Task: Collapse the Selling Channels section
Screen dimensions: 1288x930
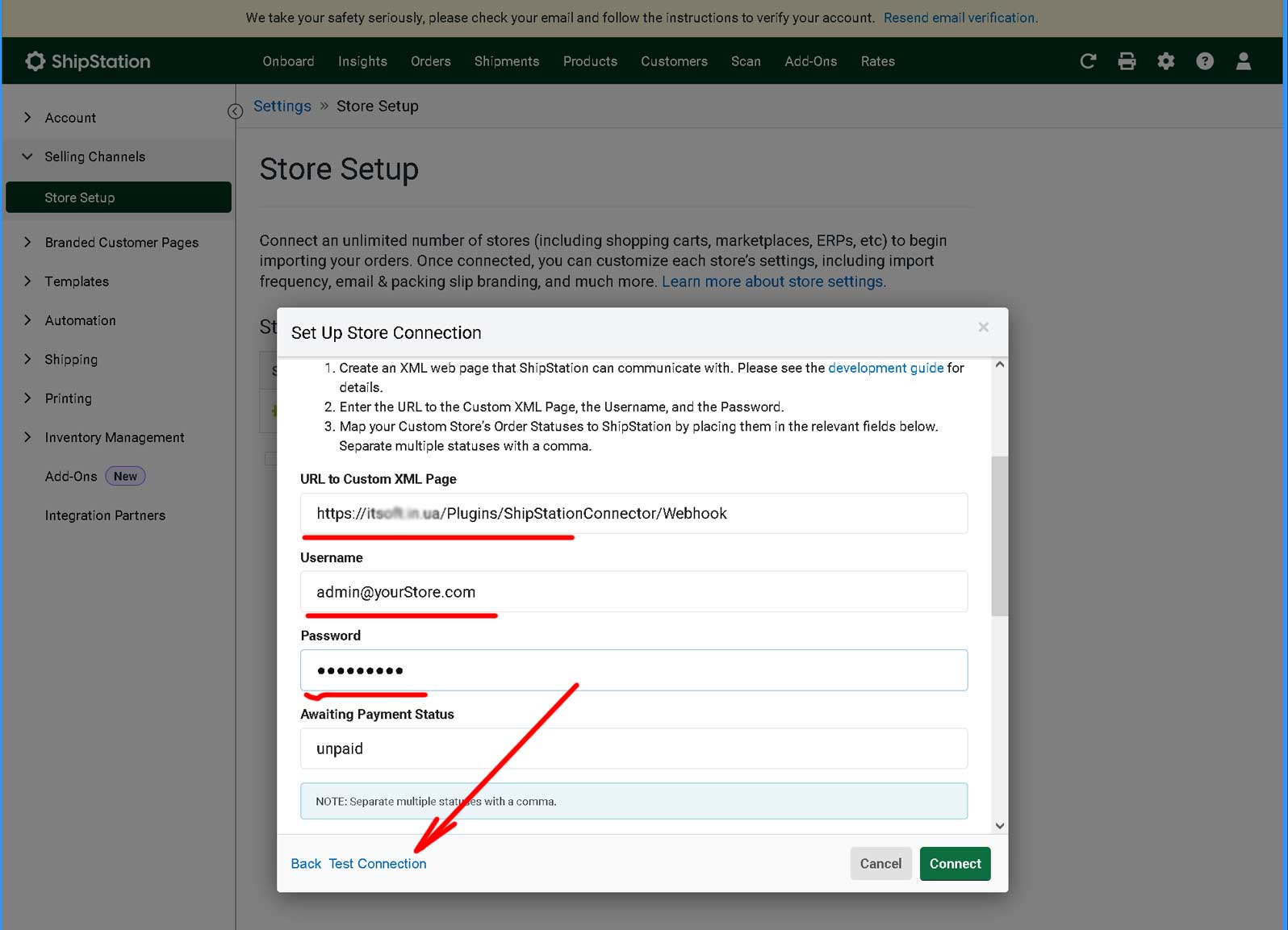Action: point(27,156)
